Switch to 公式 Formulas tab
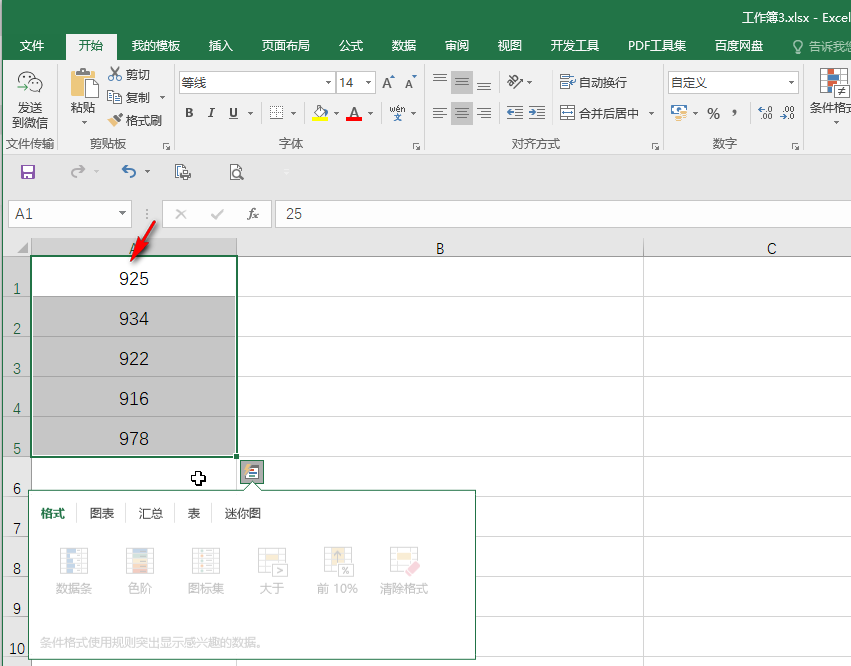Image resolution: width=851 pixels, height=666 pixels. point(351,46)
